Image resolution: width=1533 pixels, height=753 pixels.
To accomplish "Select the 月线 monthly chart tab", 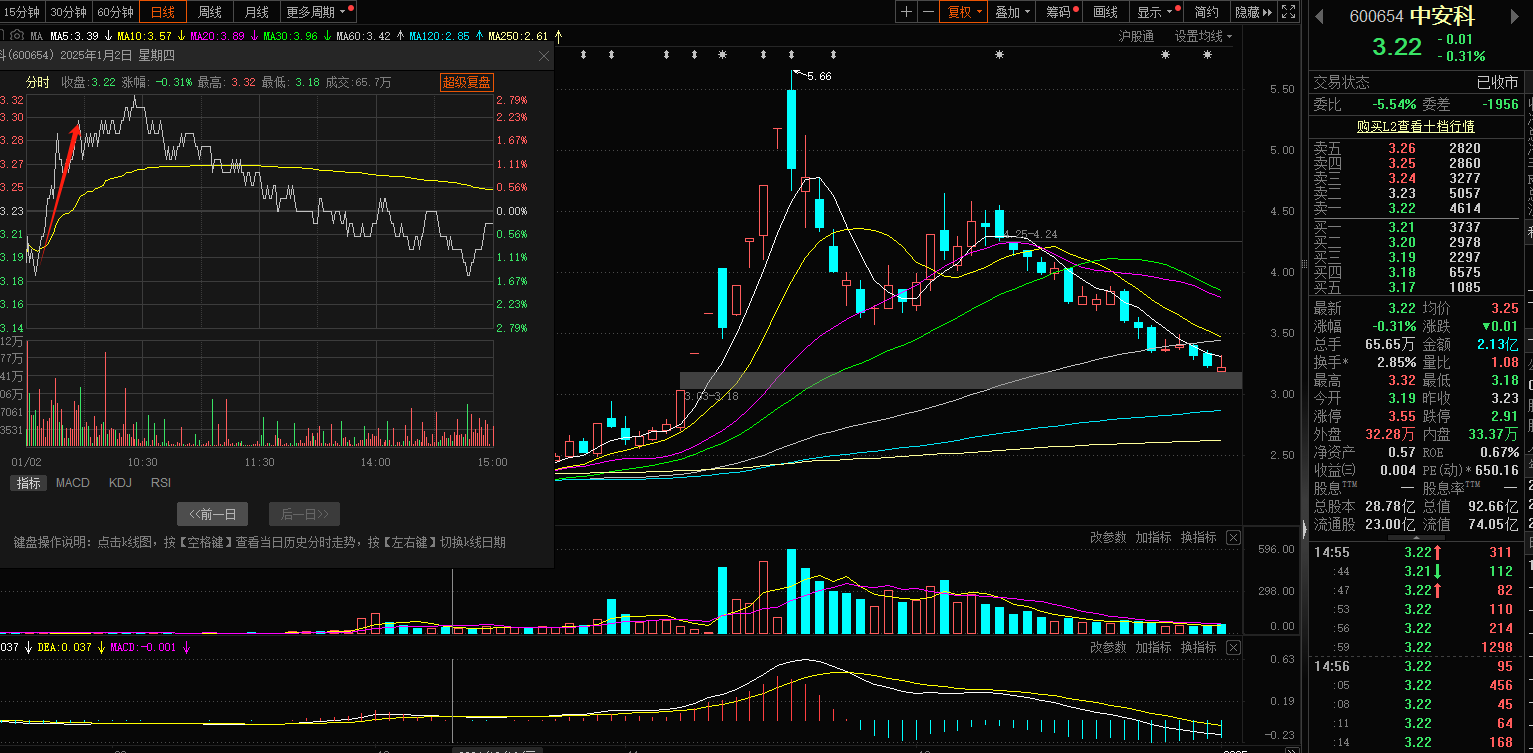I will pyautogui.click(x=257, y=12).
